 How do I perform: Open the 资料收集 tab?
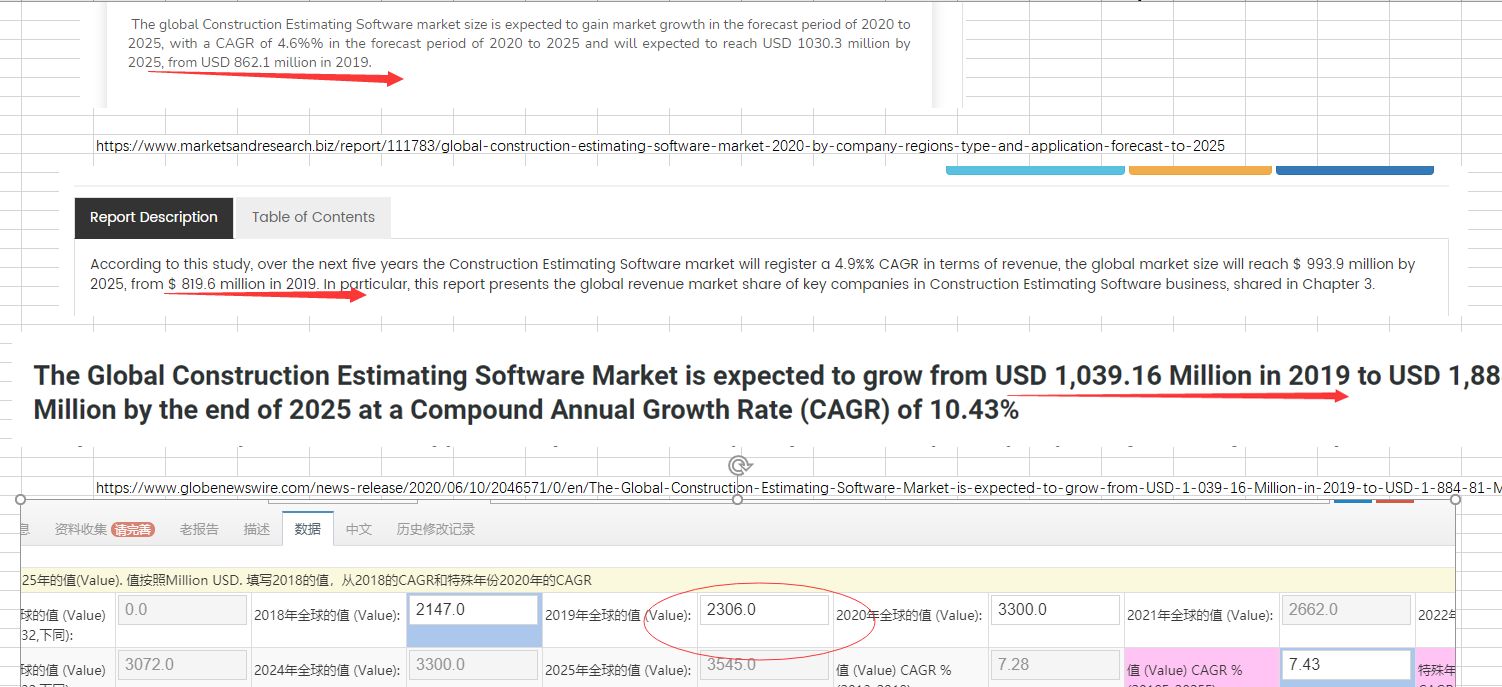[x=80, y=529]
